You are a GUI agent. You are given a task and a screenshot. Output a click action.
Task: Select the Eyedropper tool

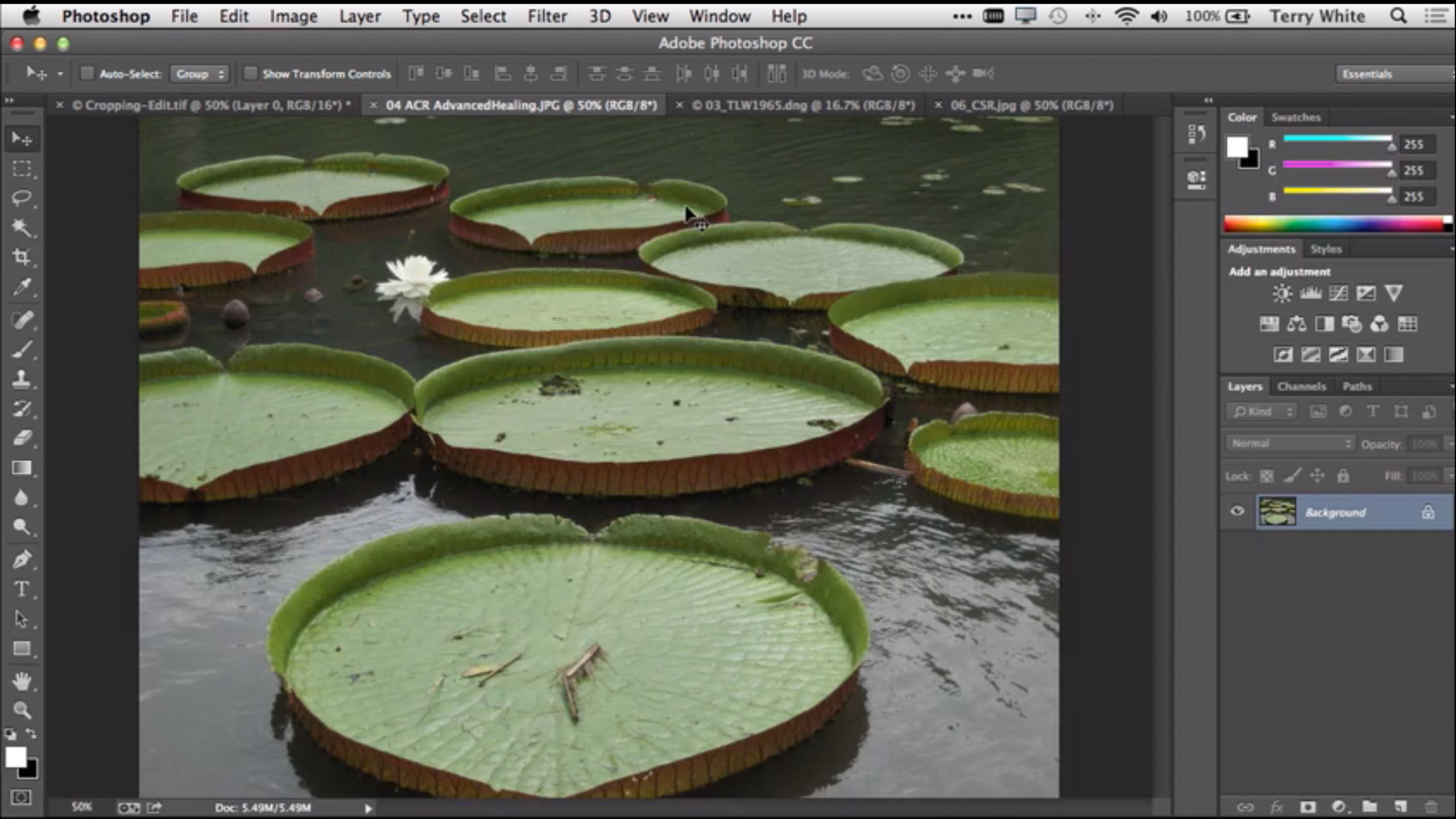tap(22, 287)
